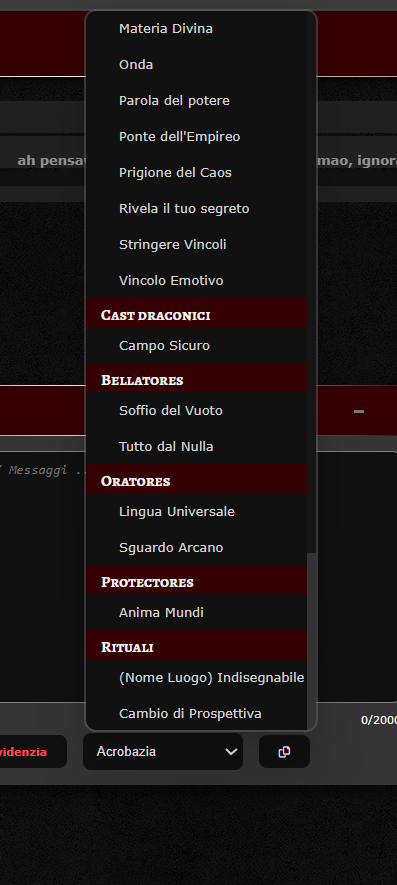
Task: Choose Onda option
Action: tap(197, 64)
